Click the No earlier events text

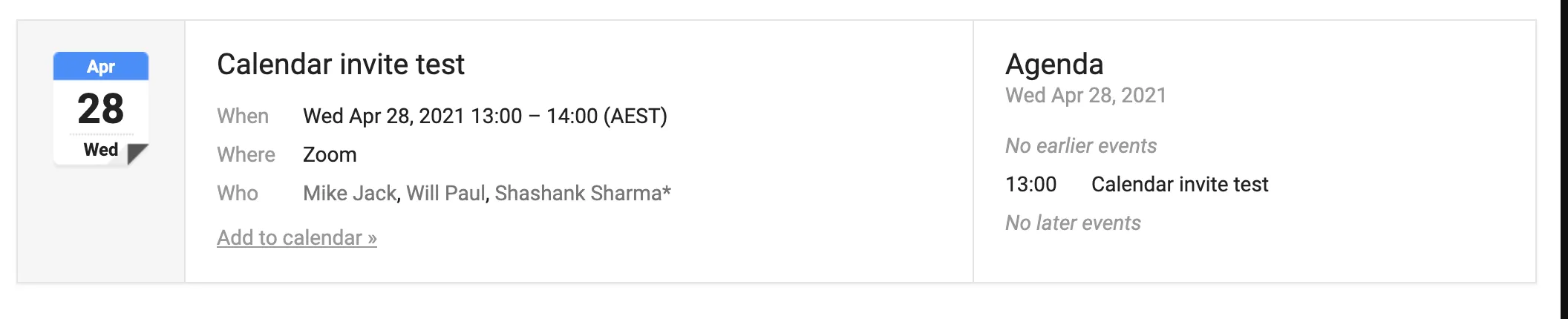point(1081,145)
